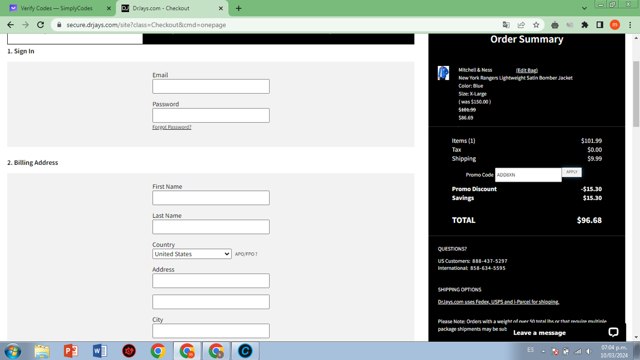The image size is (640, 360).
Task: Open the Windows Start menu
Action: click(x=13, y=351)
